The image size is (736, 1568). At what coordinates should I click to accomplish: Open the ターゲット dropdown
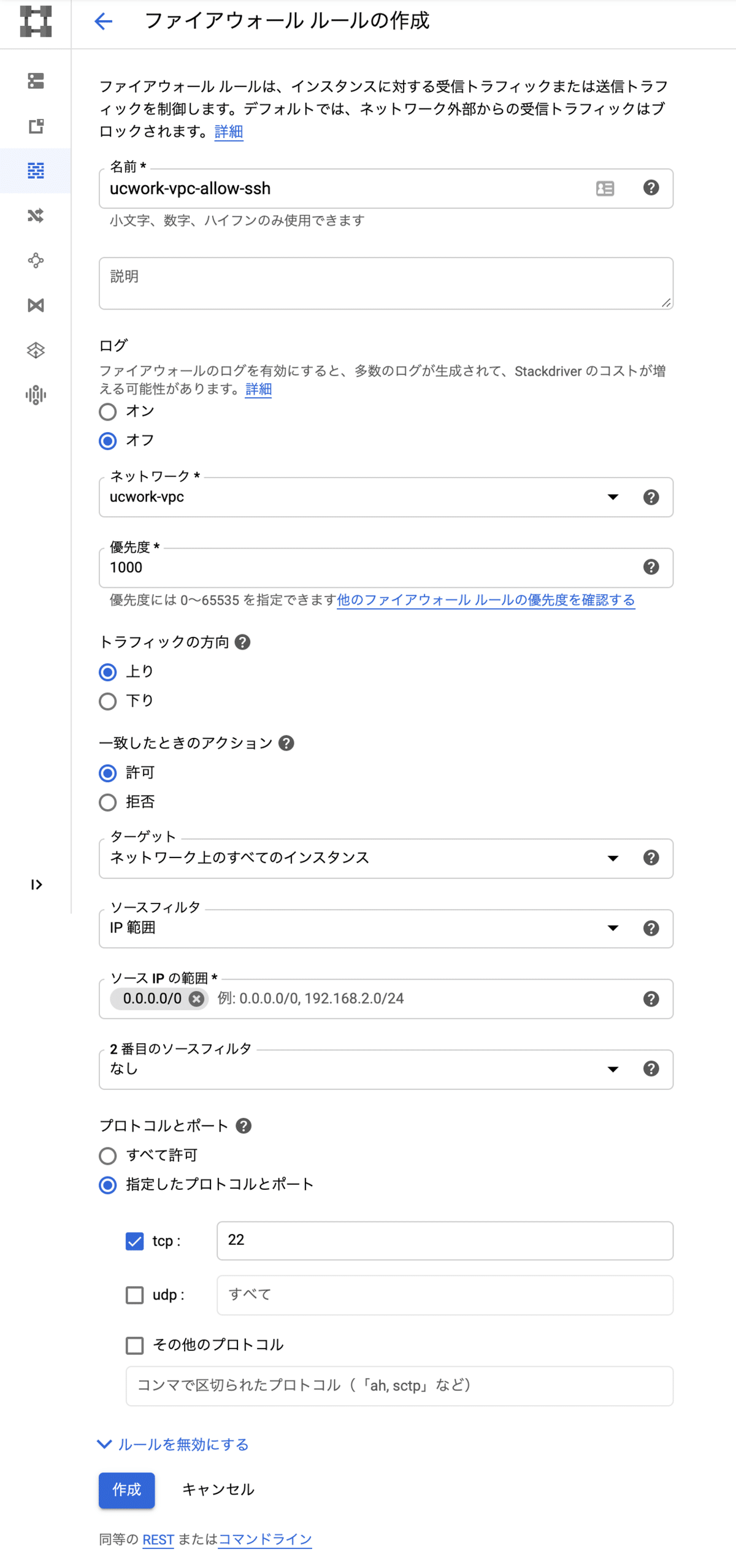pyautogui.click(x=386, y=858)
